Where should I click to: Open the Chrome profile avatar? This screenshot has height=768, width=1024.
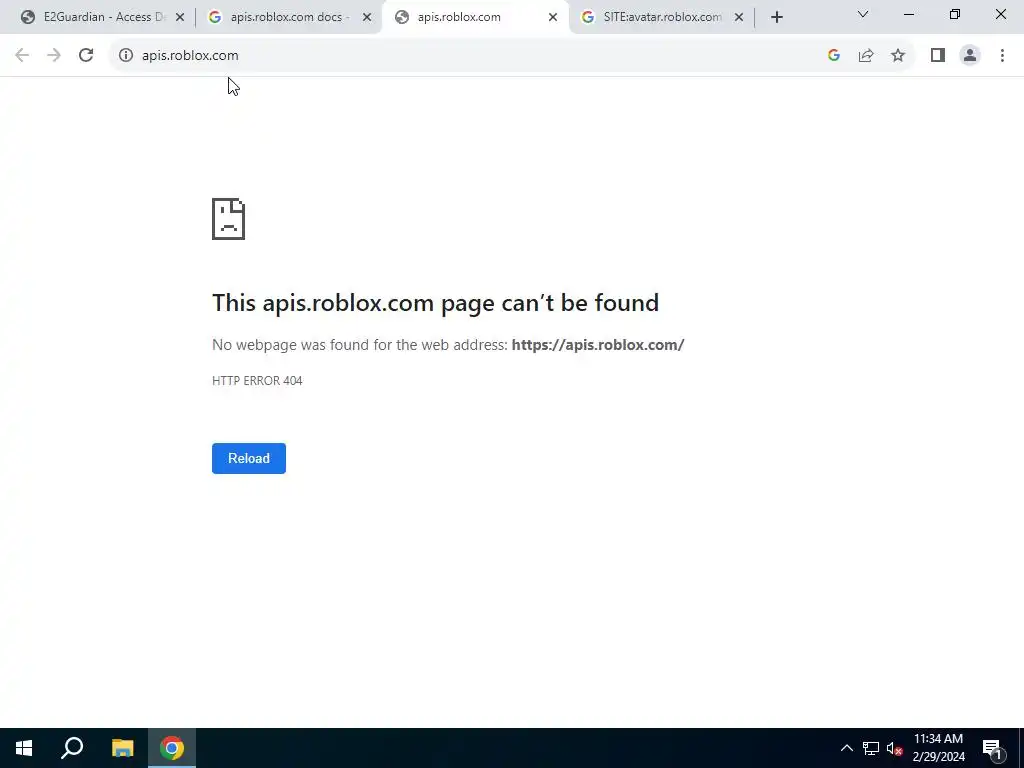tap(970, 56)
